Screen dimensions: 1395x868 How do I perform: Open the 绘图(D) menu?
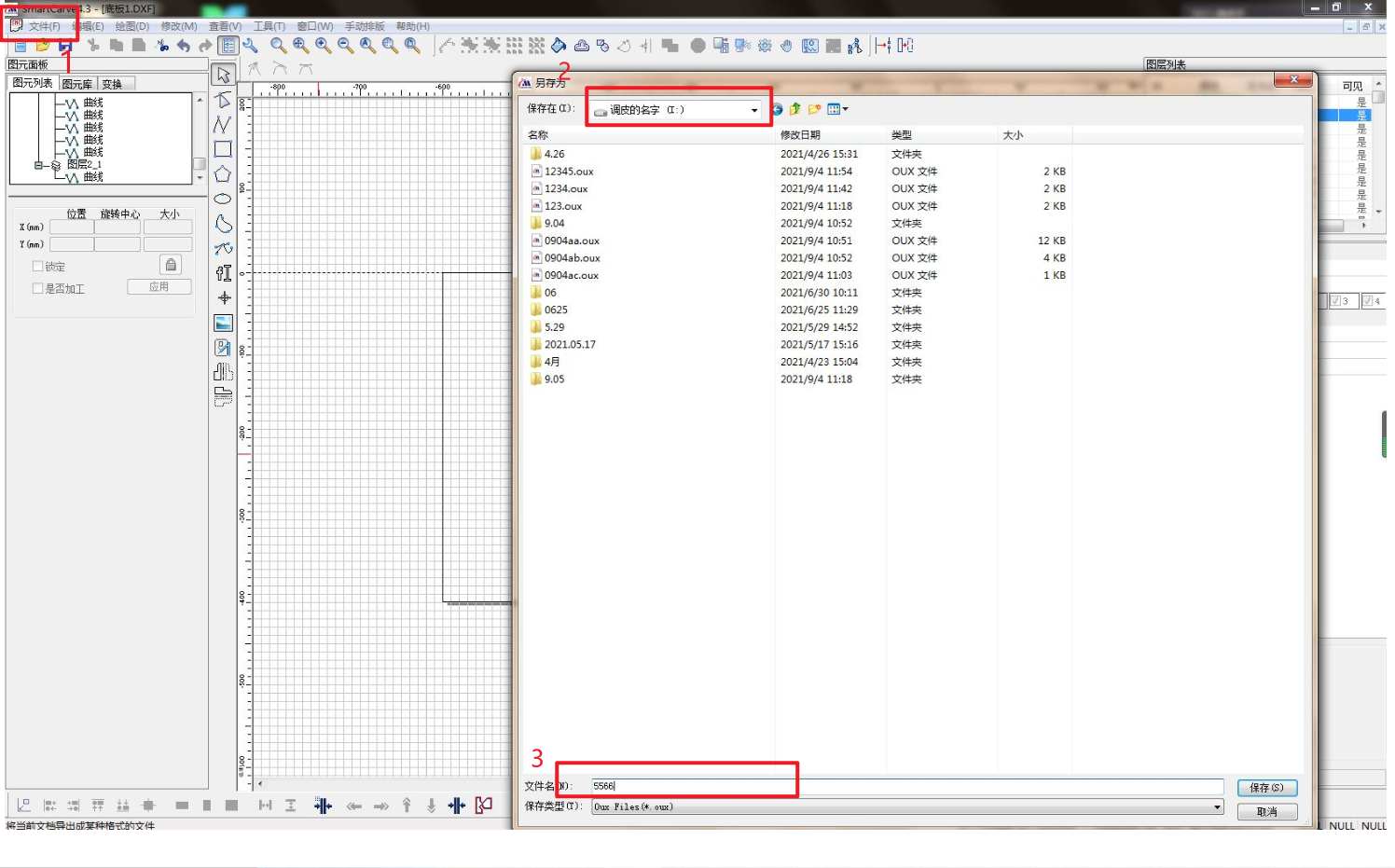132,26
